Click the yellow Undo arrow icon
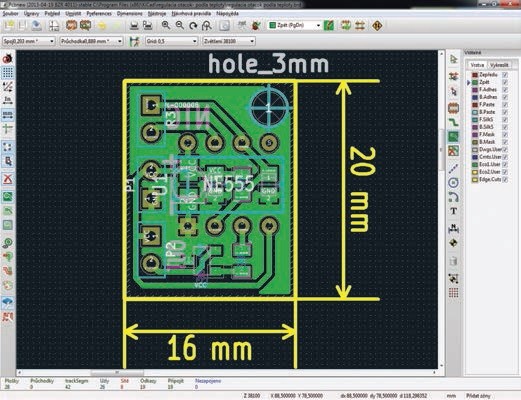 pyautogui.click(x=102, y=26)
